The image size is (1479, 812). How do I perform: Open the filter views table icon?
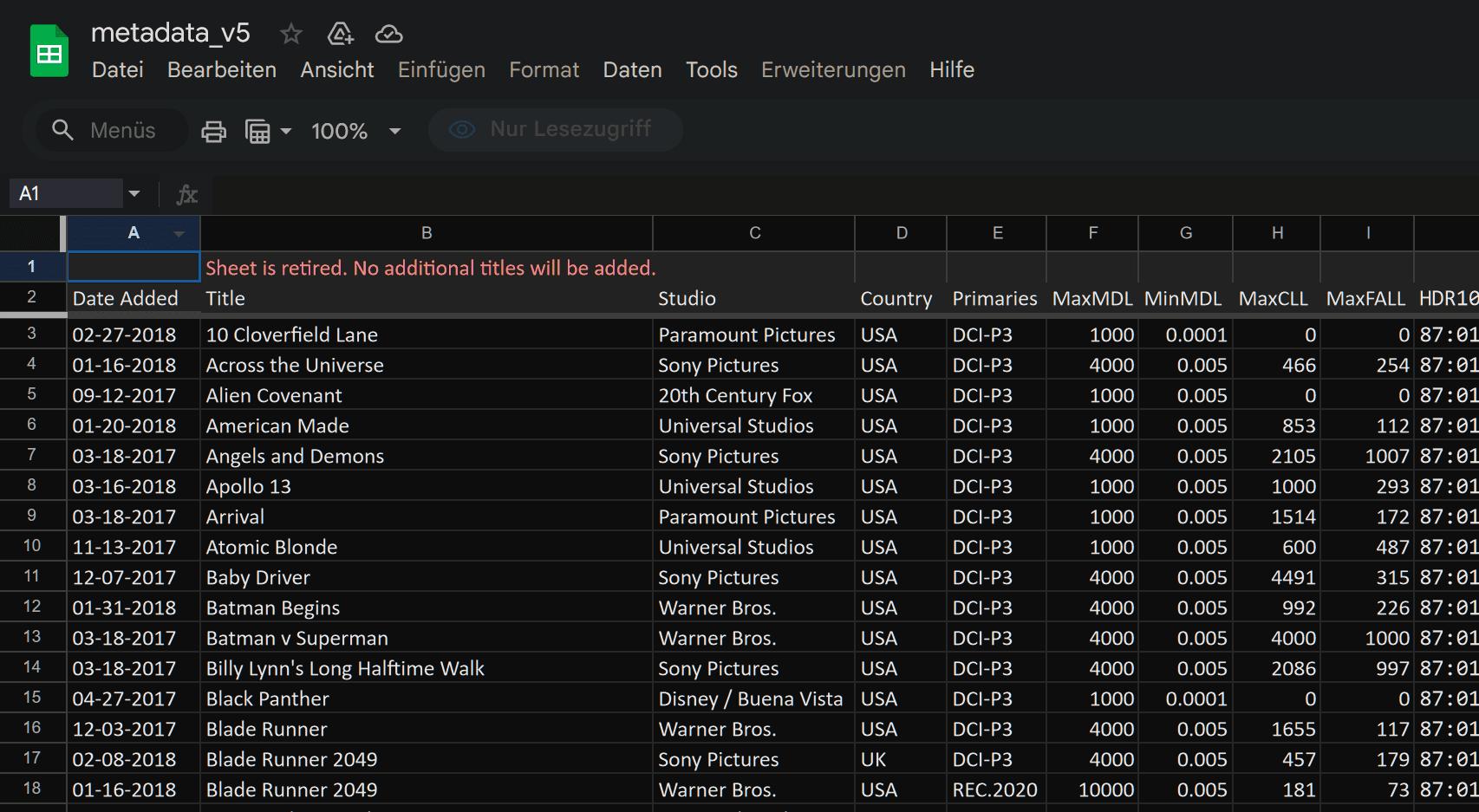pyautogui.click(x=258, y=131)
